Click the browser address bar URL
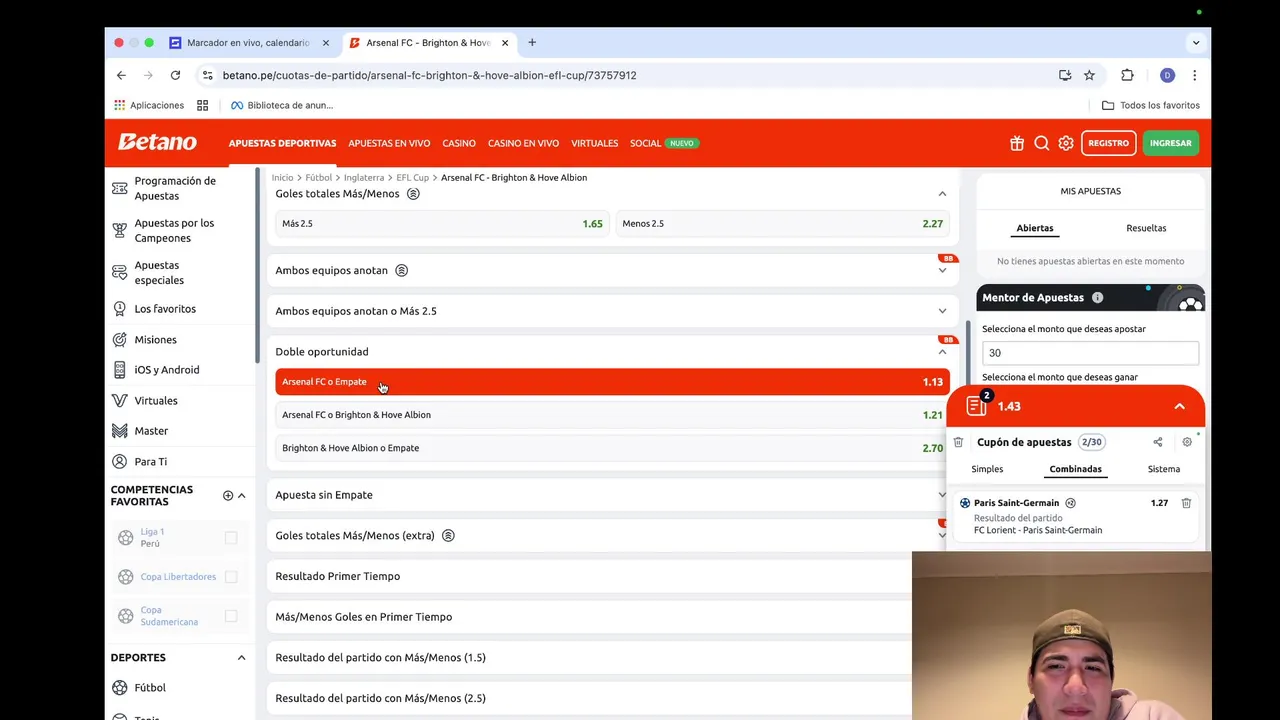 429,75
